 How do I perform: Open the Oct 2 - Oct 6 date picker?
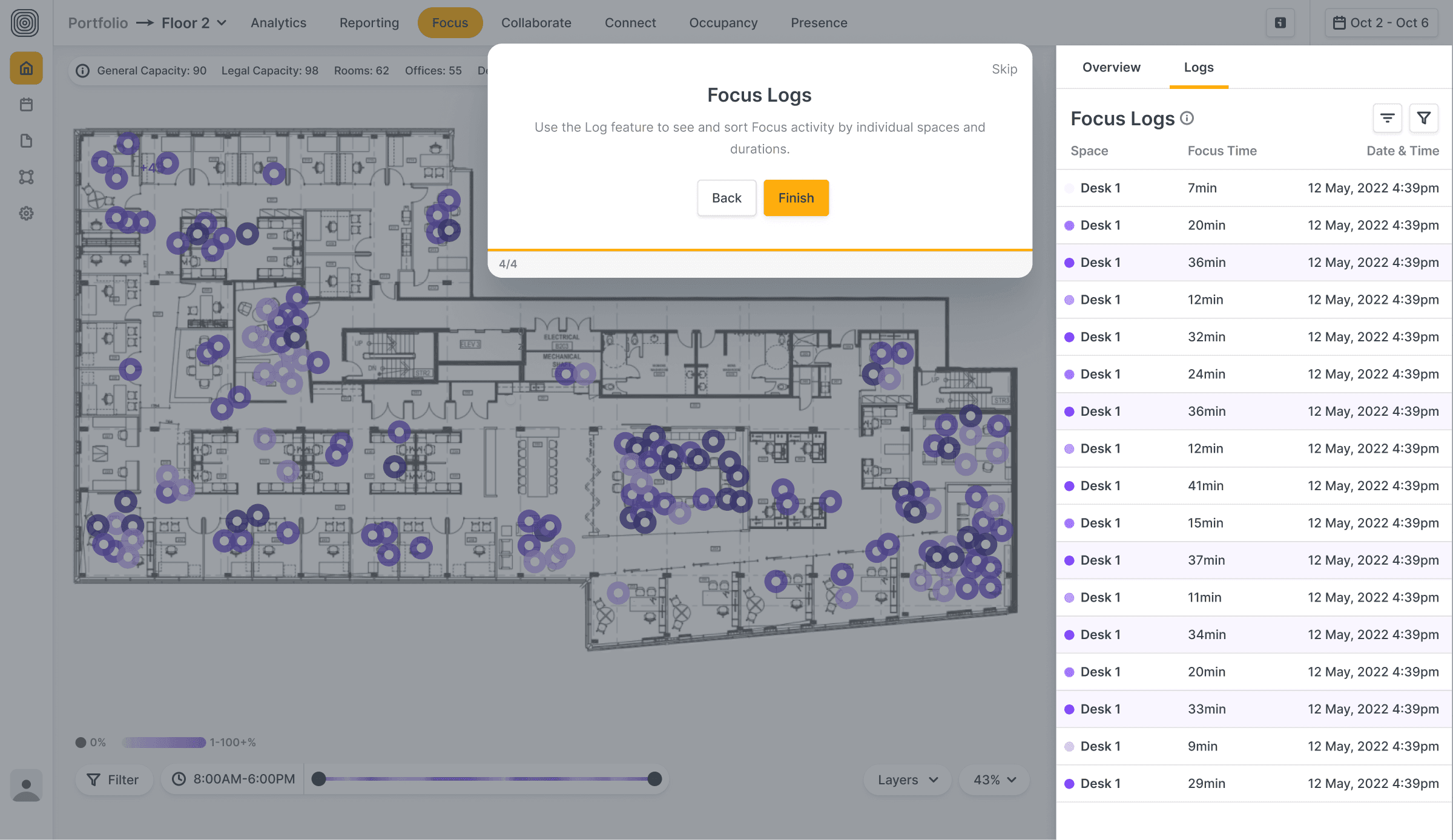1381,23
